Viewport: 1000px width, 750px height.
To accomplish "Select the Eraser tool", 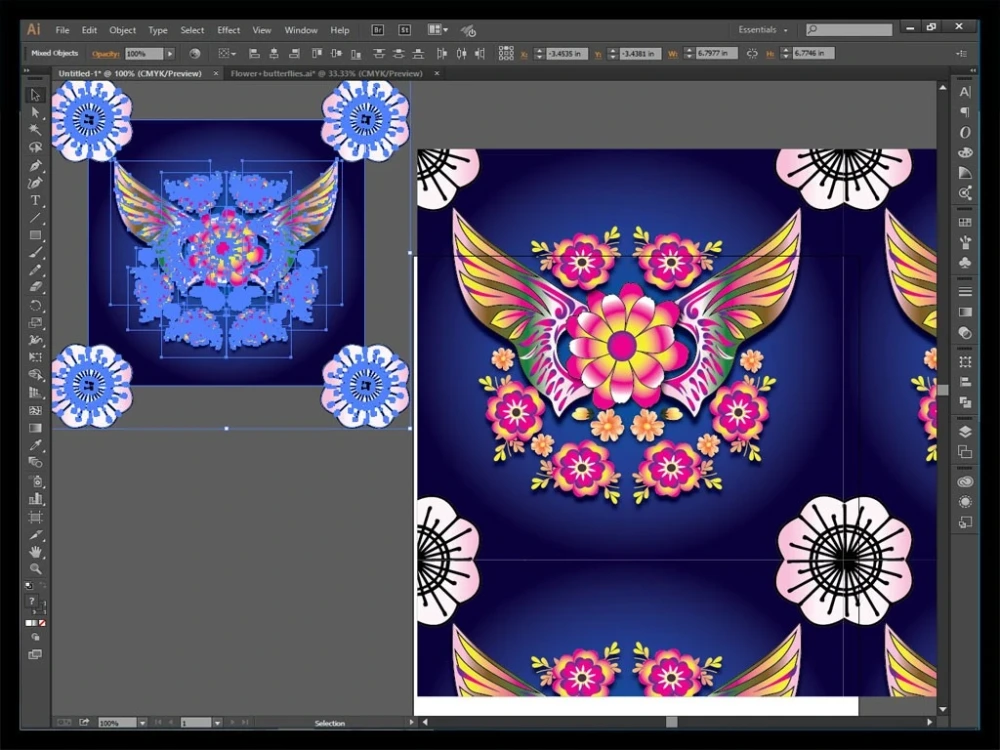I will (35, 287).
